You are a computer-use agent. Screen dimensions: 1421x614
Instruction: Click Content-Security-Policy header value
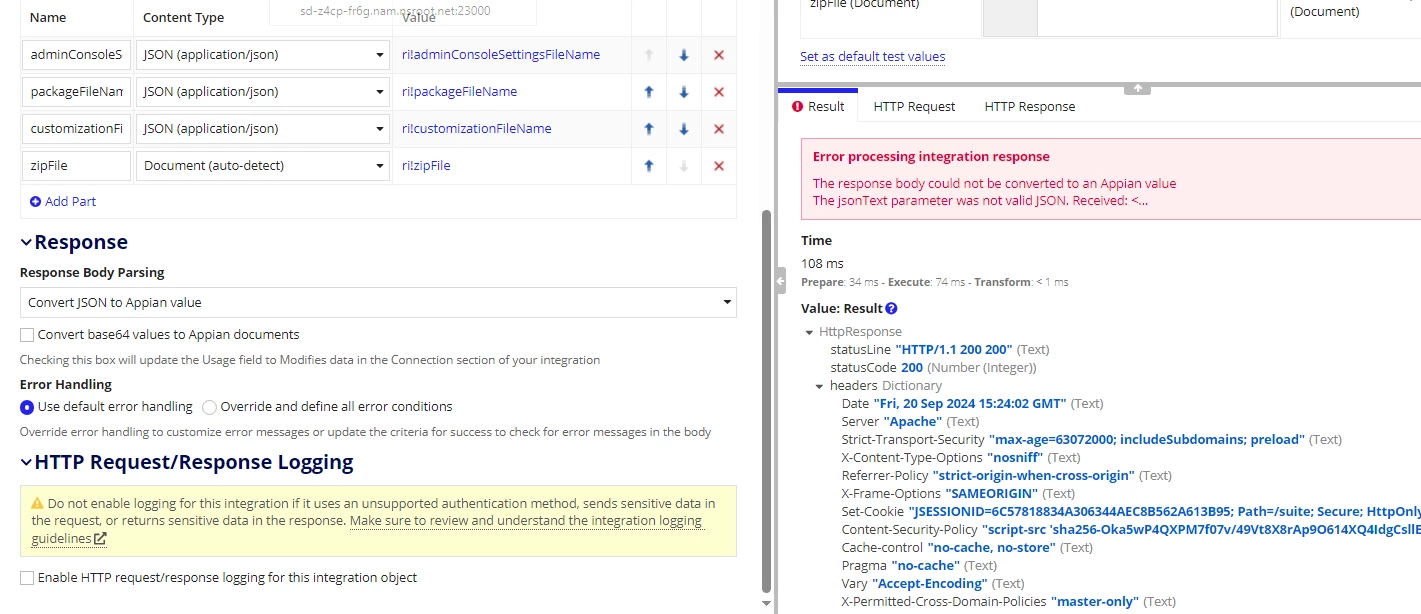click(x=1201, y=530)
